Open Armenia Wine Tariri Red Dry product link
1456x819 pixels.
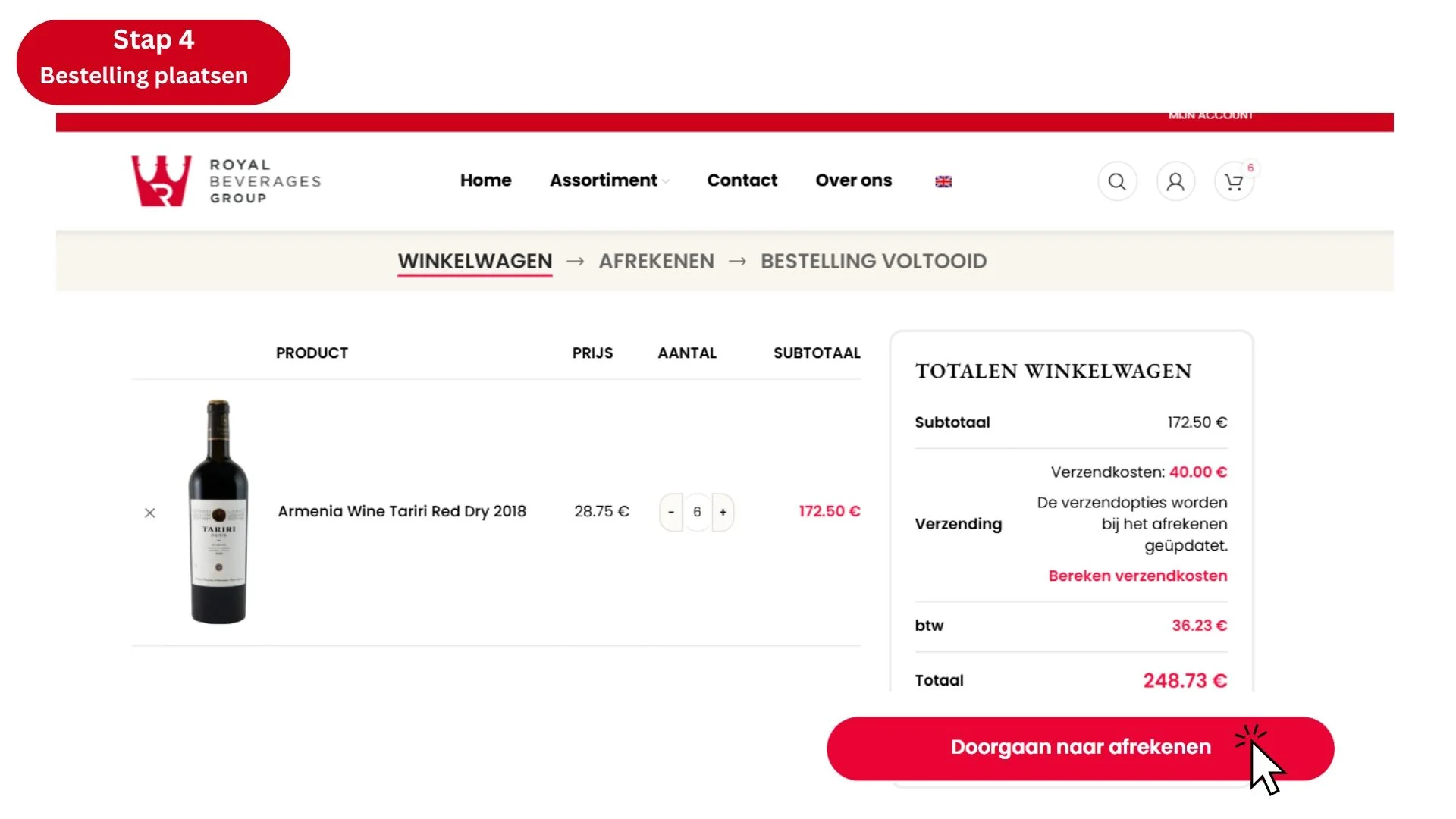(x=402, y=512)
